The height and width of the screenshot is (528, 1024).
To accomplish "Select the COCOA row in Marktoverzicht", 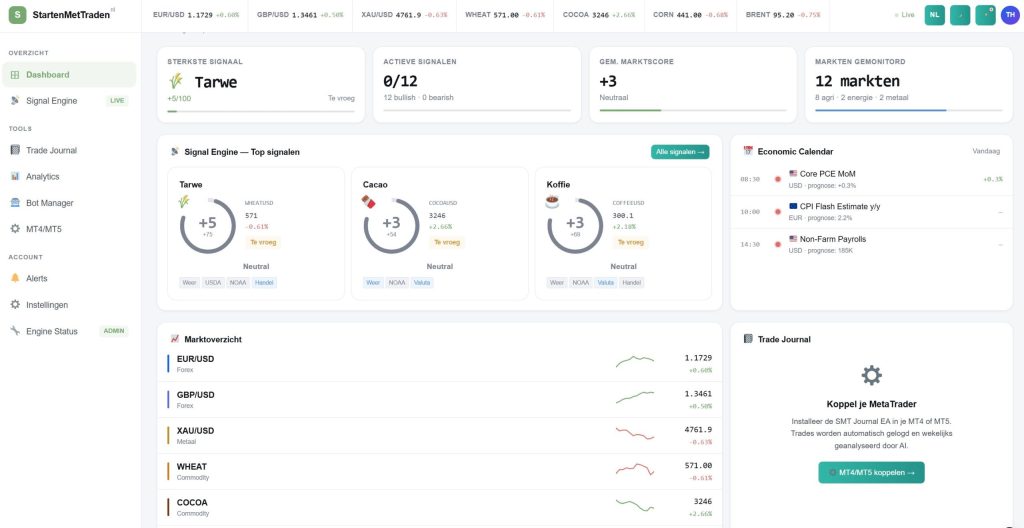I will pyautogui.click(x=440, y=508).
